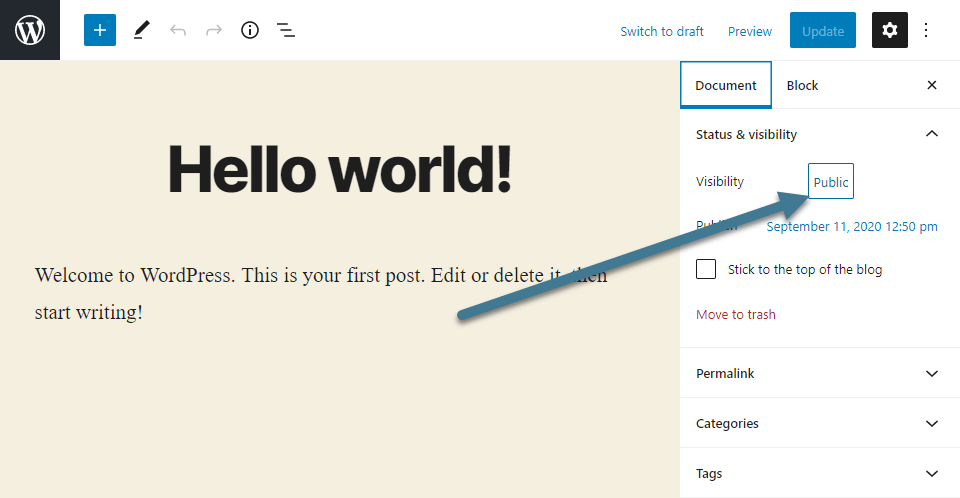This screenshot has height=498, width=960.
Task: Click Switch to draft
Action: [x=662, y=31]
